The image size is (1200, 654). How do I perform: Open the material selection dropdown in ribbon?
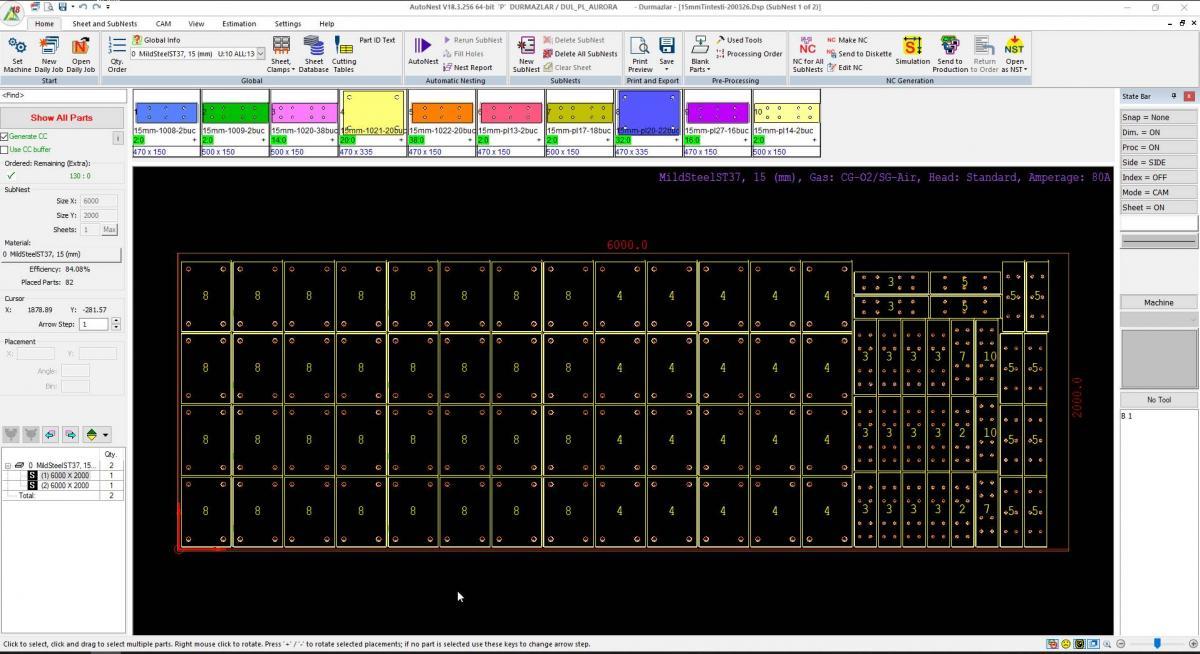261,54
